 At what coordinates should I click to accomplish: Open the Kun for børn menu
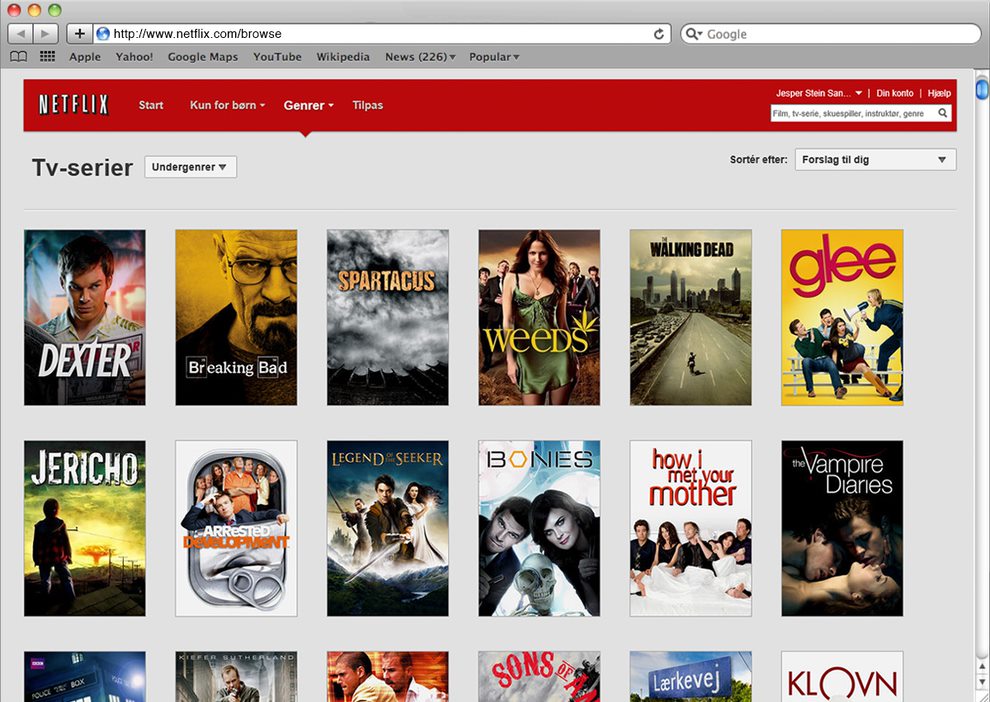(x=227, y=105)
